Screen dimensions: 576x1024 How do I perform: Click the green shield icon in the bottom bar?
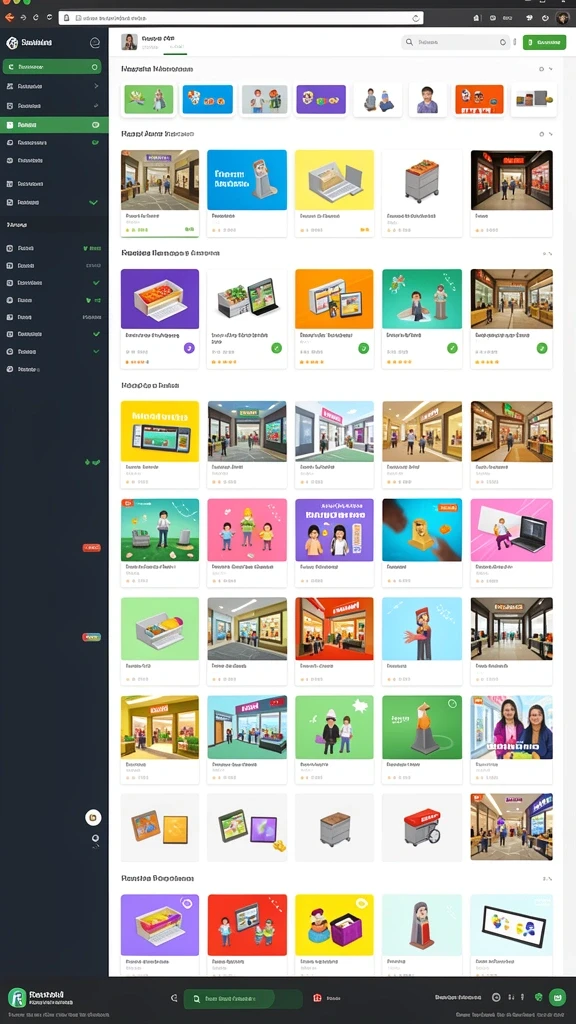point(539,997)
